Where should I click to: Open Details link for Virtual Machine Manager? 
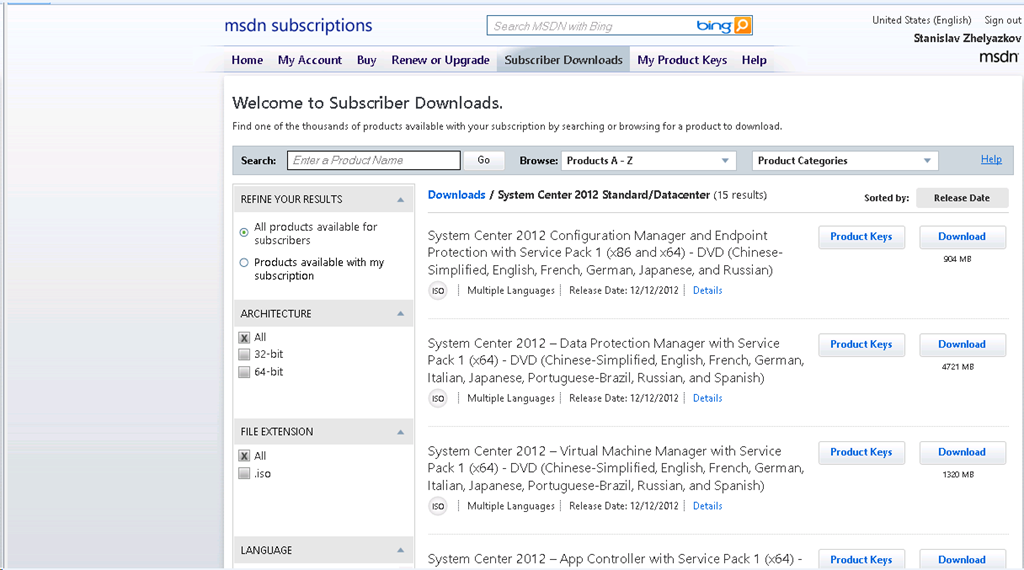[x=707, y=506]
